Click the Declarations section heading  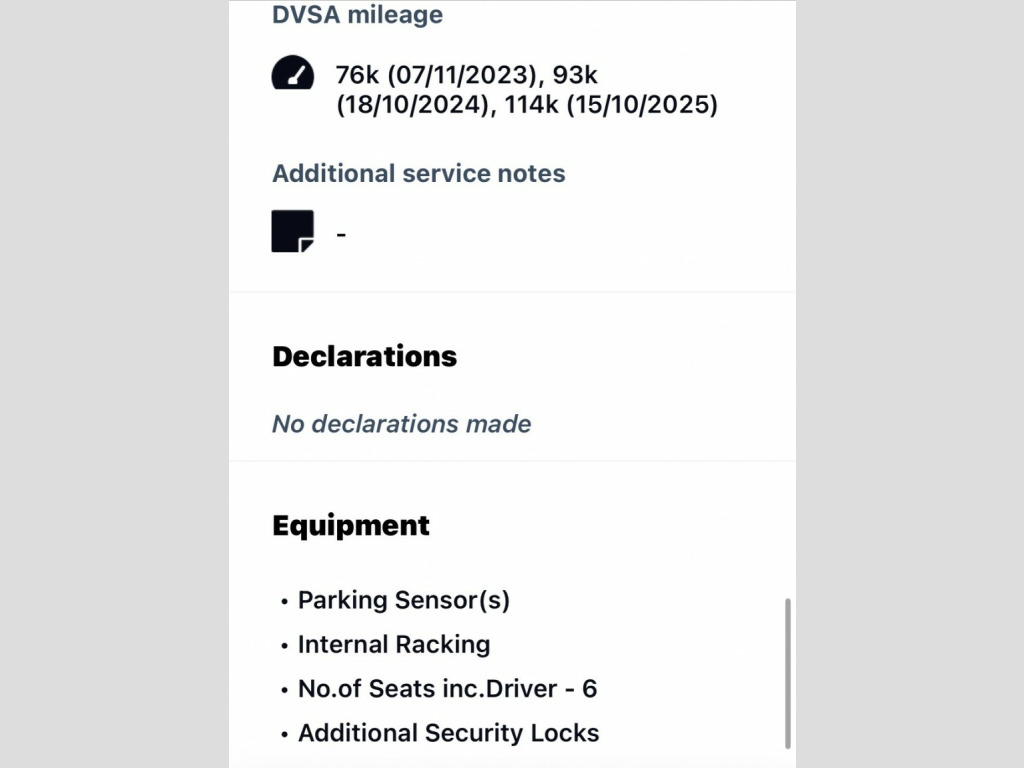pos(364,356)
